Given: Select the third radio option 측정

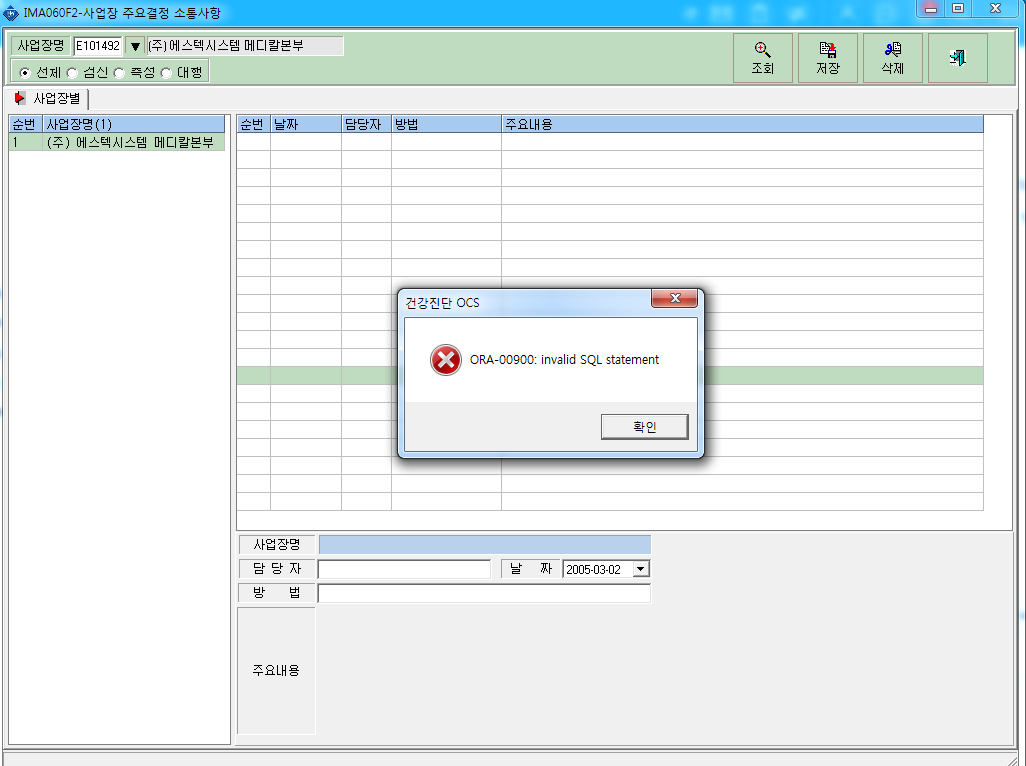Looking at the screenshot, I should click(x=119, y=73).
